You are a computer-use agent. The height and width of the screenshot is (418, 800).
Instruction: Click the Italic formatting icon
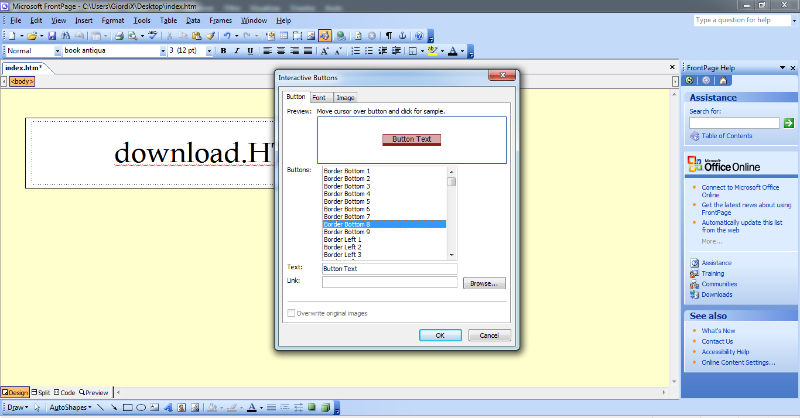click(x=237, y=50)
